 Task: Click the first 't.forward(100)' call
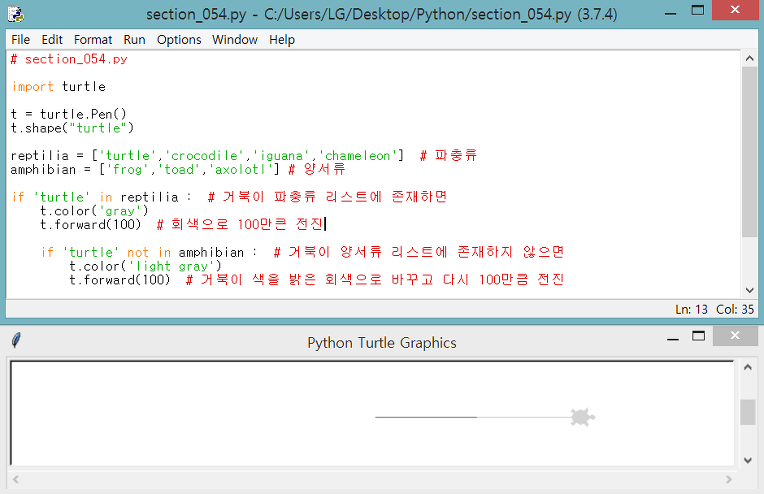[91, 225]
